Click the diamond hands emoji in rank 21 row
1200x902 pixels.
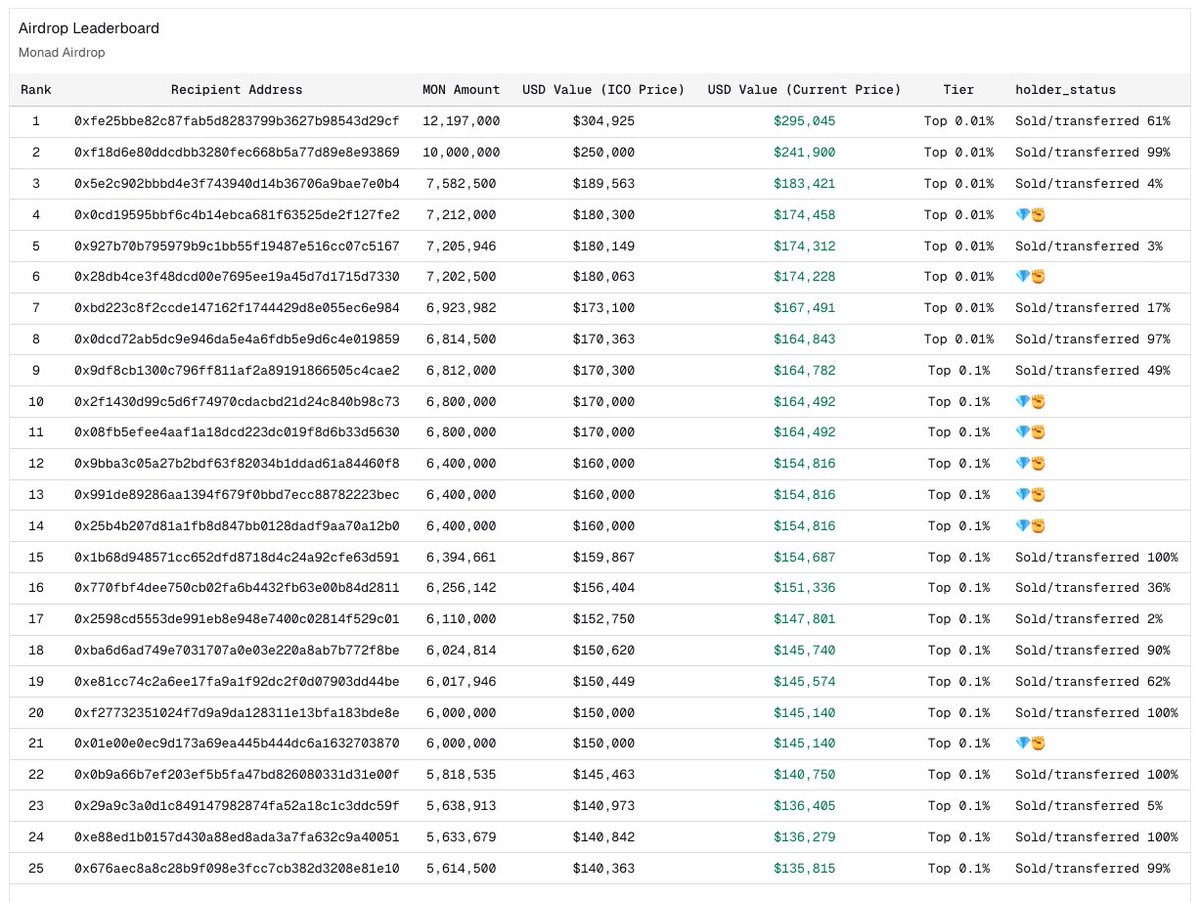1030,744
